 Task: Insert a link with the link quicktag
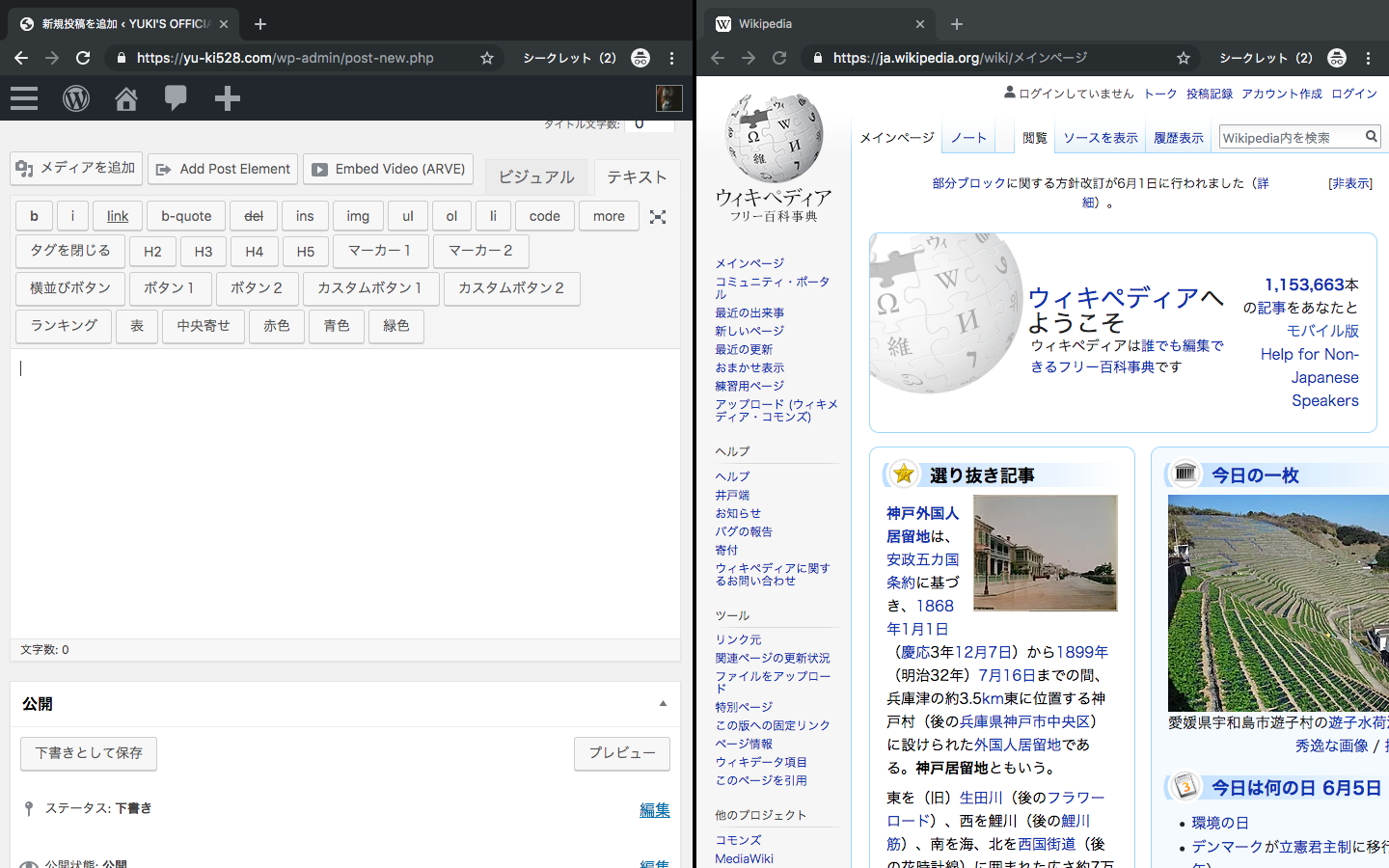coord(118,216)
